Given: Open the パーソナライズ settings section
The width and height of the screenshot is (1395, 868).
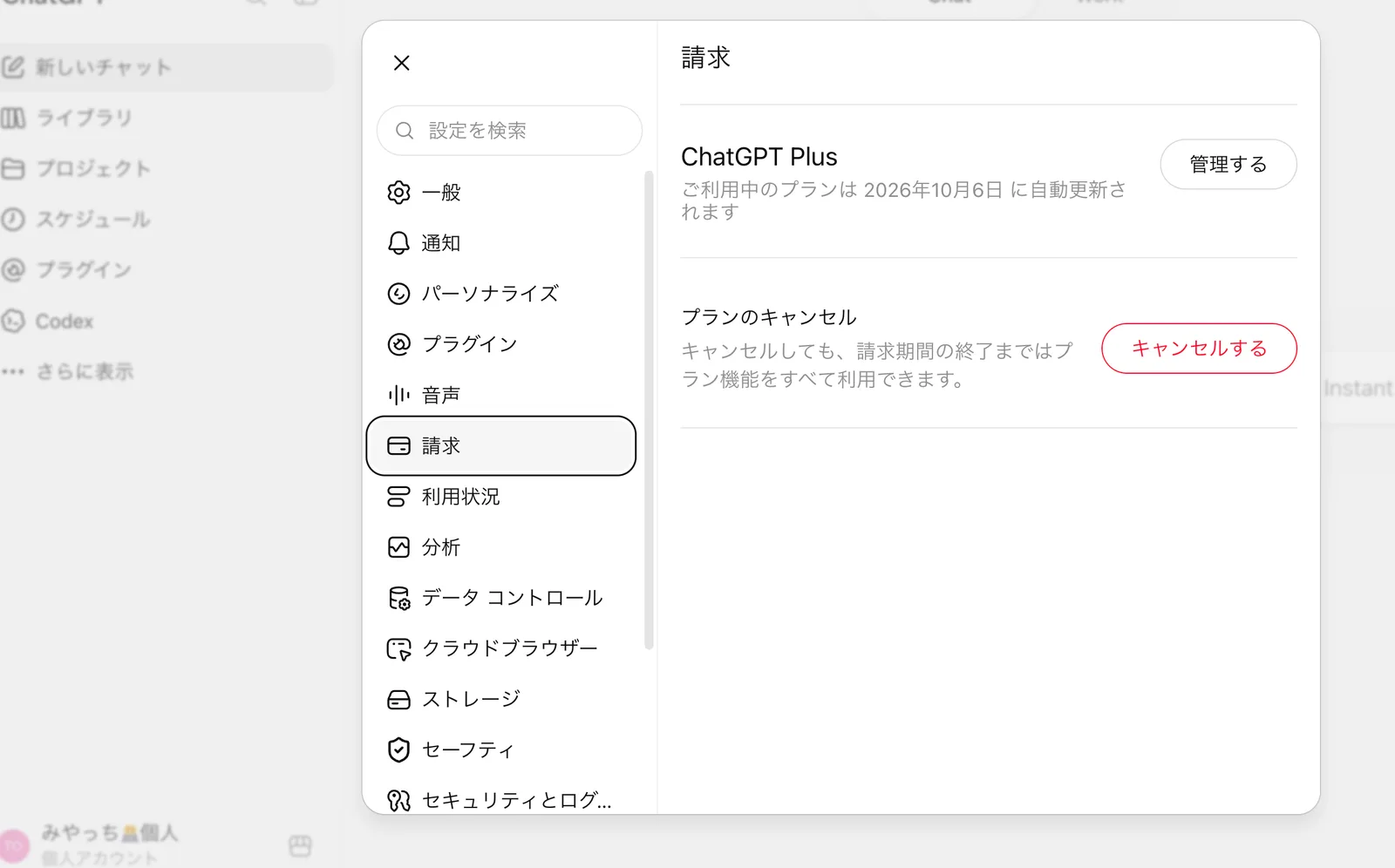Looking at the screenshot, I should click(501, 294).
